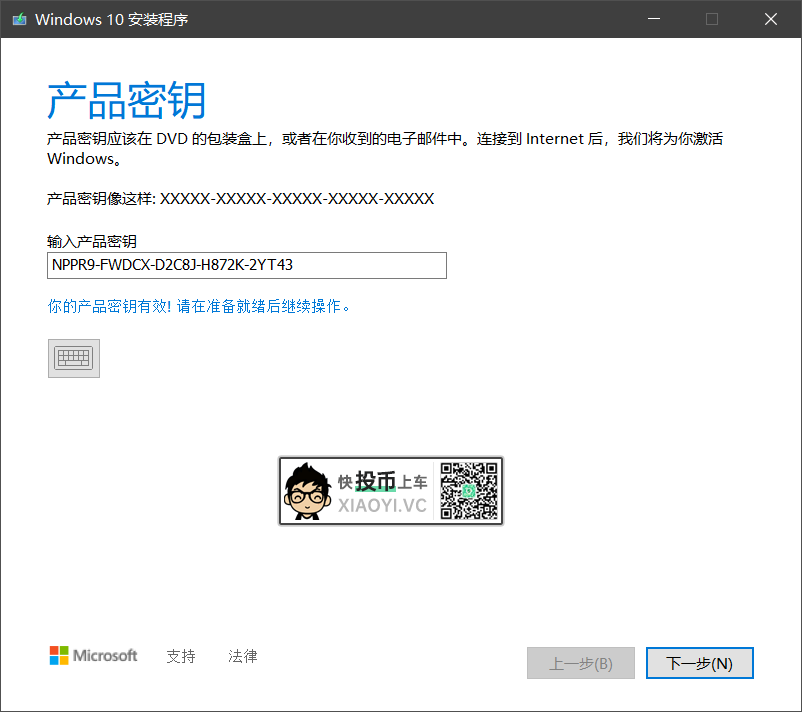
Task: Click the 产品密钥 page heading
Action: pyautogui.click(x=126, y=100)
